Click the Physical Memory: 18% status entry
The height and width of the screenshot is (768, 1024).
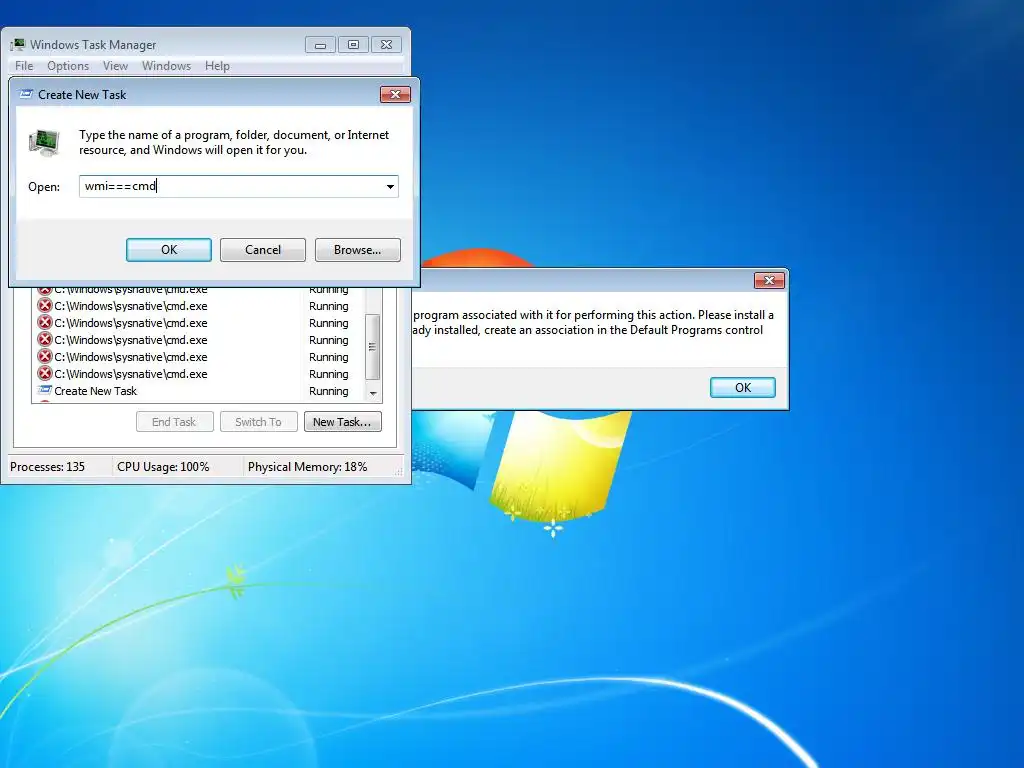[x=308, y=467]
